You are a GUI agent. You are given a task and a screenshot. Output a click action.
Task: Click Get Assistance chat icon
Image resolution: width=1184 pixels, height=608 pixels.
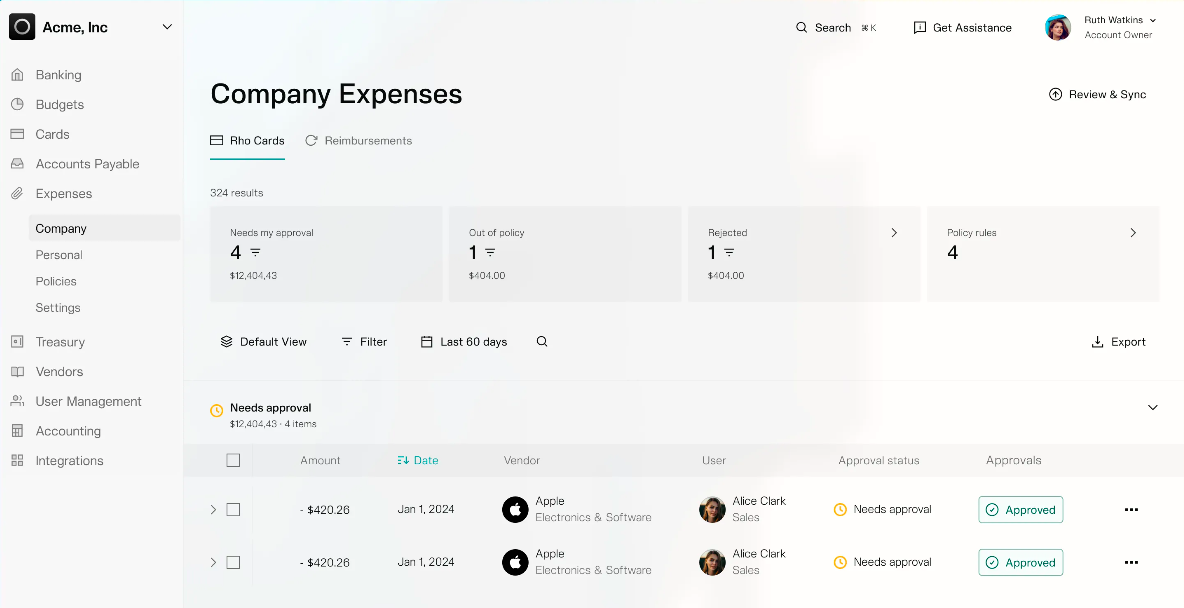[x=920, y=27]
